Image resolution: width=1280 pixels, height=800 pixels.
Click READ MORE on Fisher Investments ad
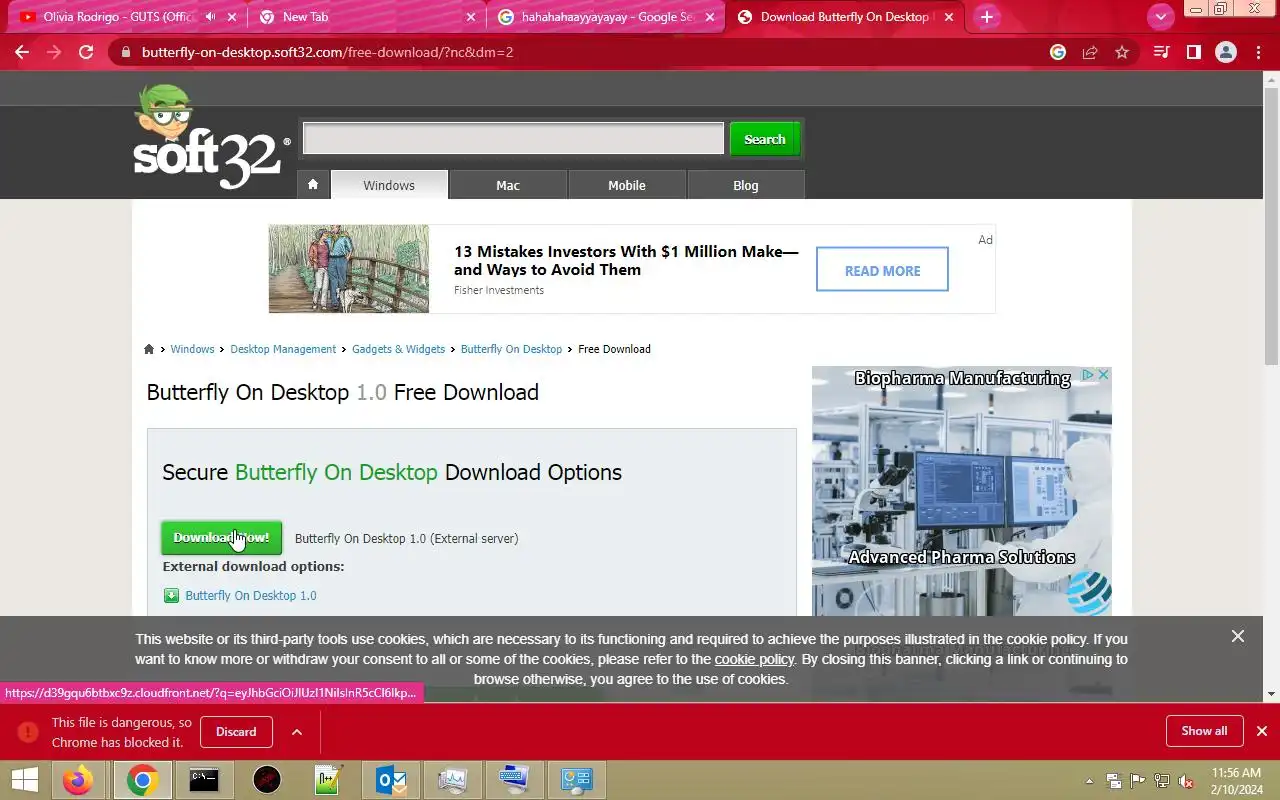pyautogui.click(x=882, y=270)
